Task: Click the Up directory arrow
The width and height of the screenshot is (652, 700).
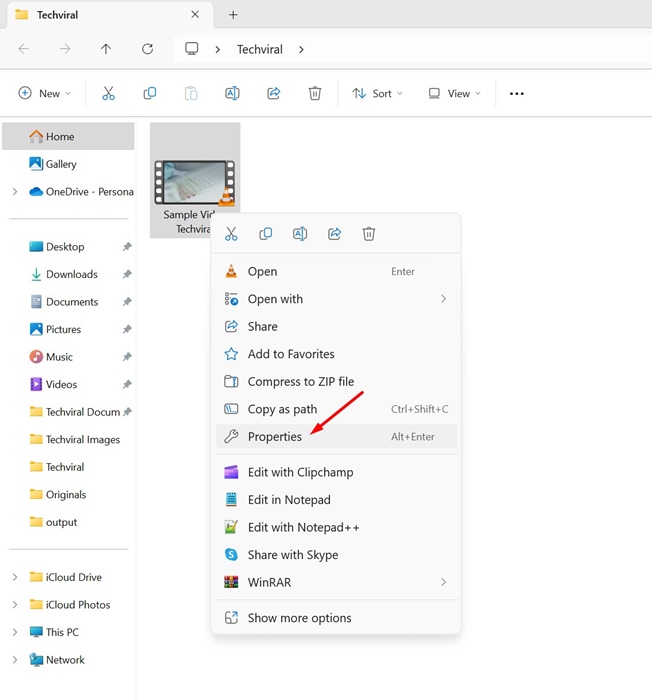Action: point(106,48)
